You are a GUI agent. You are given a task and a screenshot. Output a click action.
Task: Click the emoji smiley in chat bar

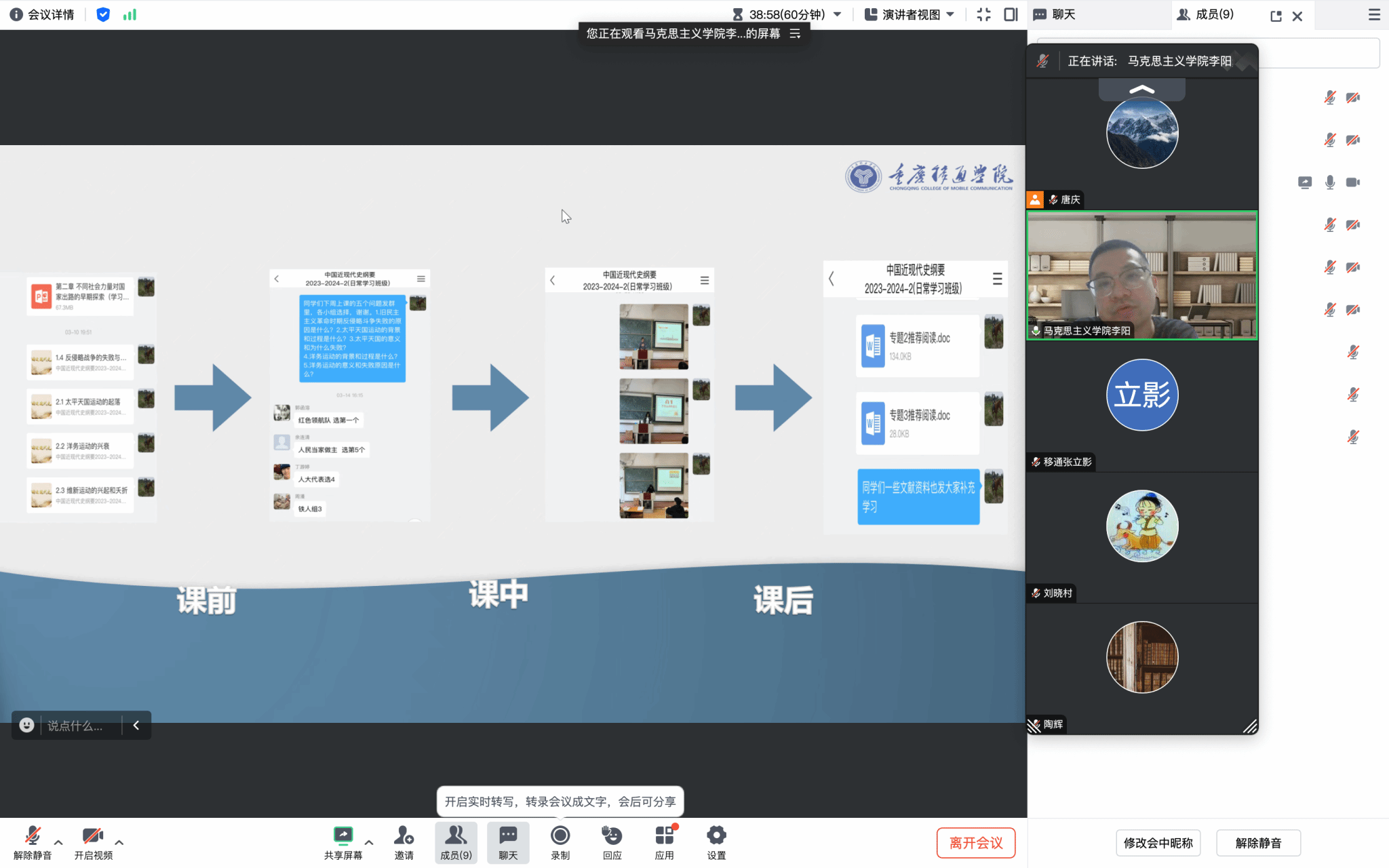tap(26, 725)
